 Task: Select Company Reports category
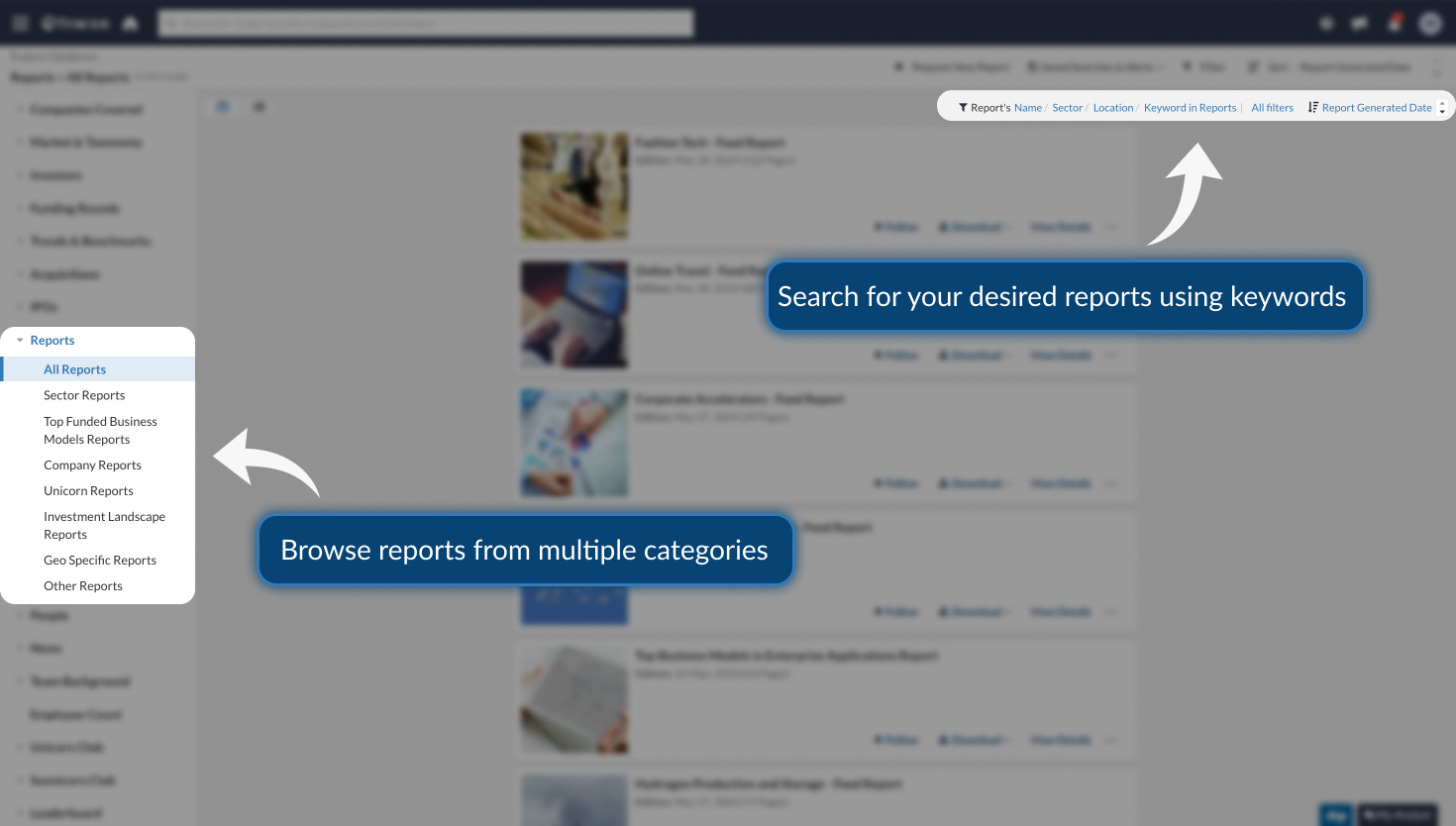point(92,465)
